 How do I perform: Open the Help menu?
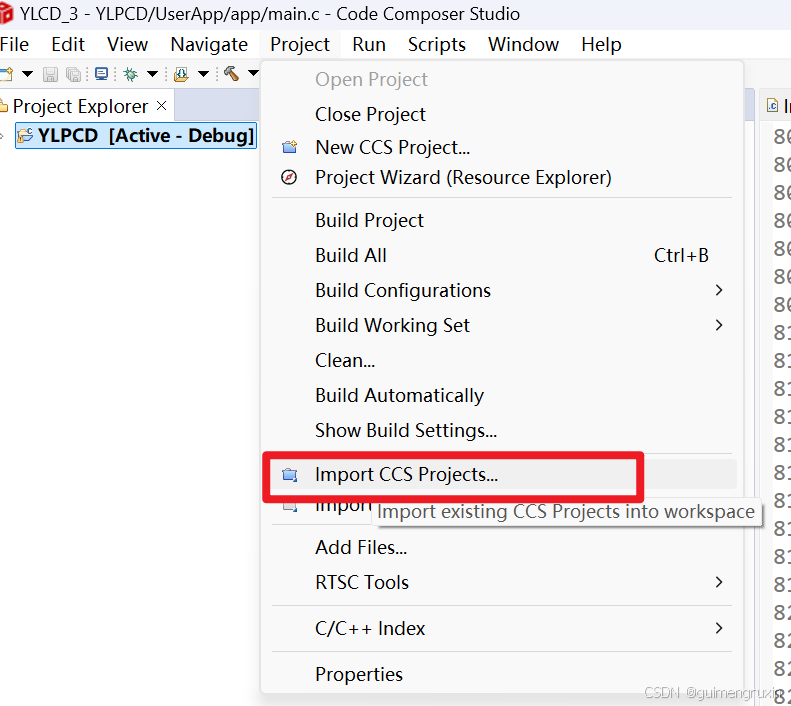(x=601, y=45)
